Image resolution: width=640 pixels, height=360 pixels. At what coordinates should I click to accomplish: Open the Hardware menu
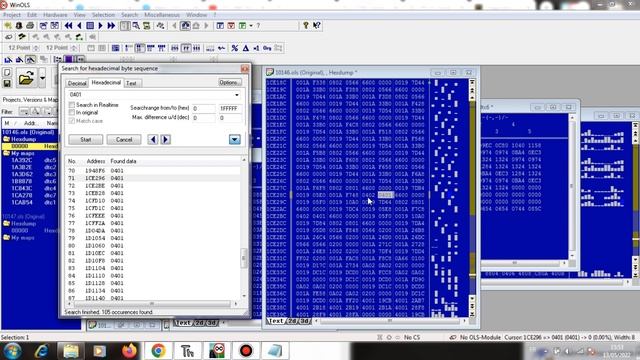point(55,15)
